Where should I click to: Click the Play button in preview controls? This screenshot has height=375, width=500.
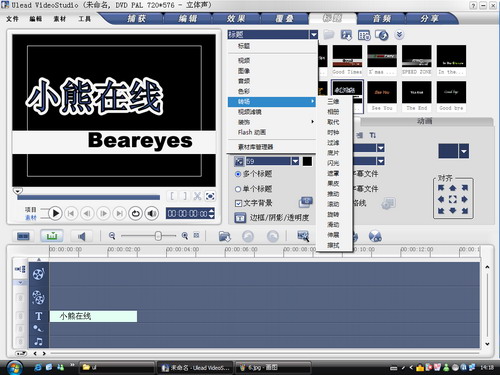coord(56,213)
